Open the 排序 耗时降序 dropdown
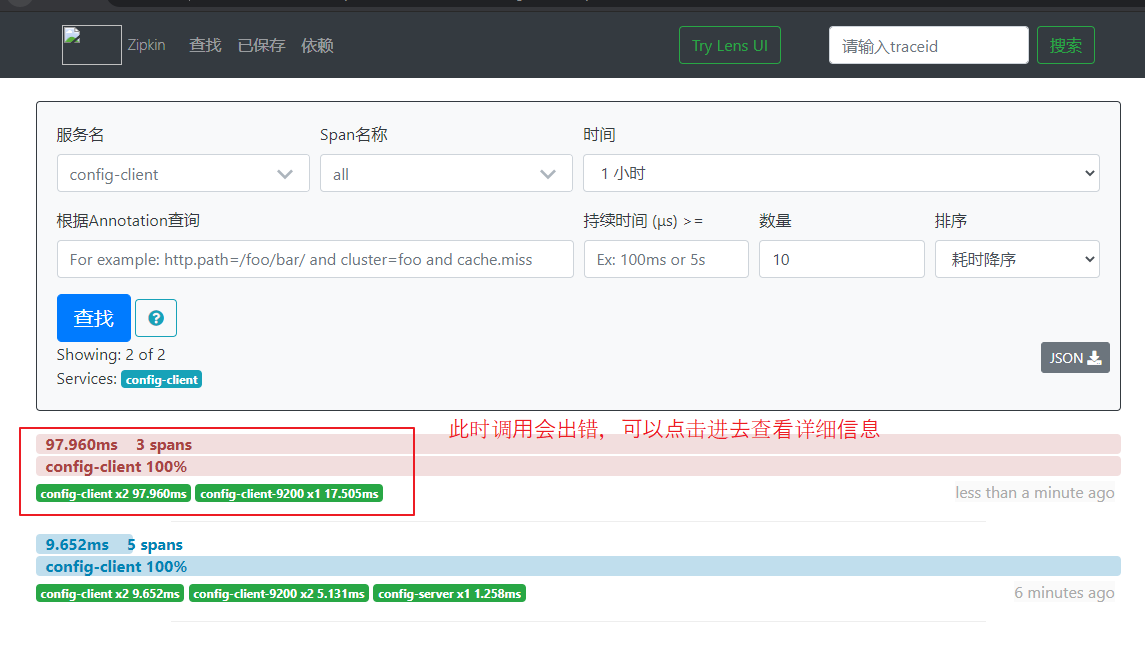The image size is (1145, 653). click(1017, 259)
